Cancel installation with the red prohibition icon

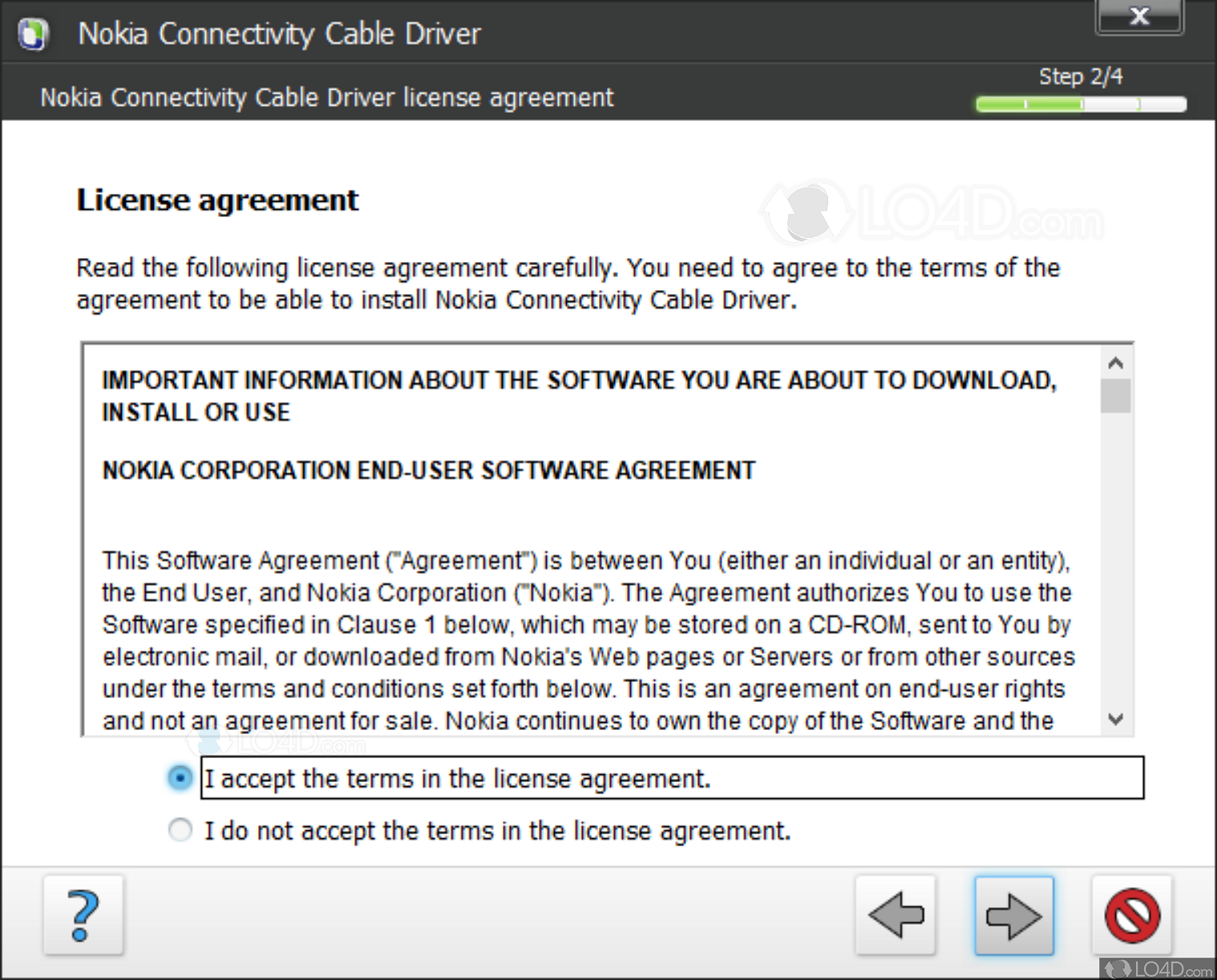1132,915
